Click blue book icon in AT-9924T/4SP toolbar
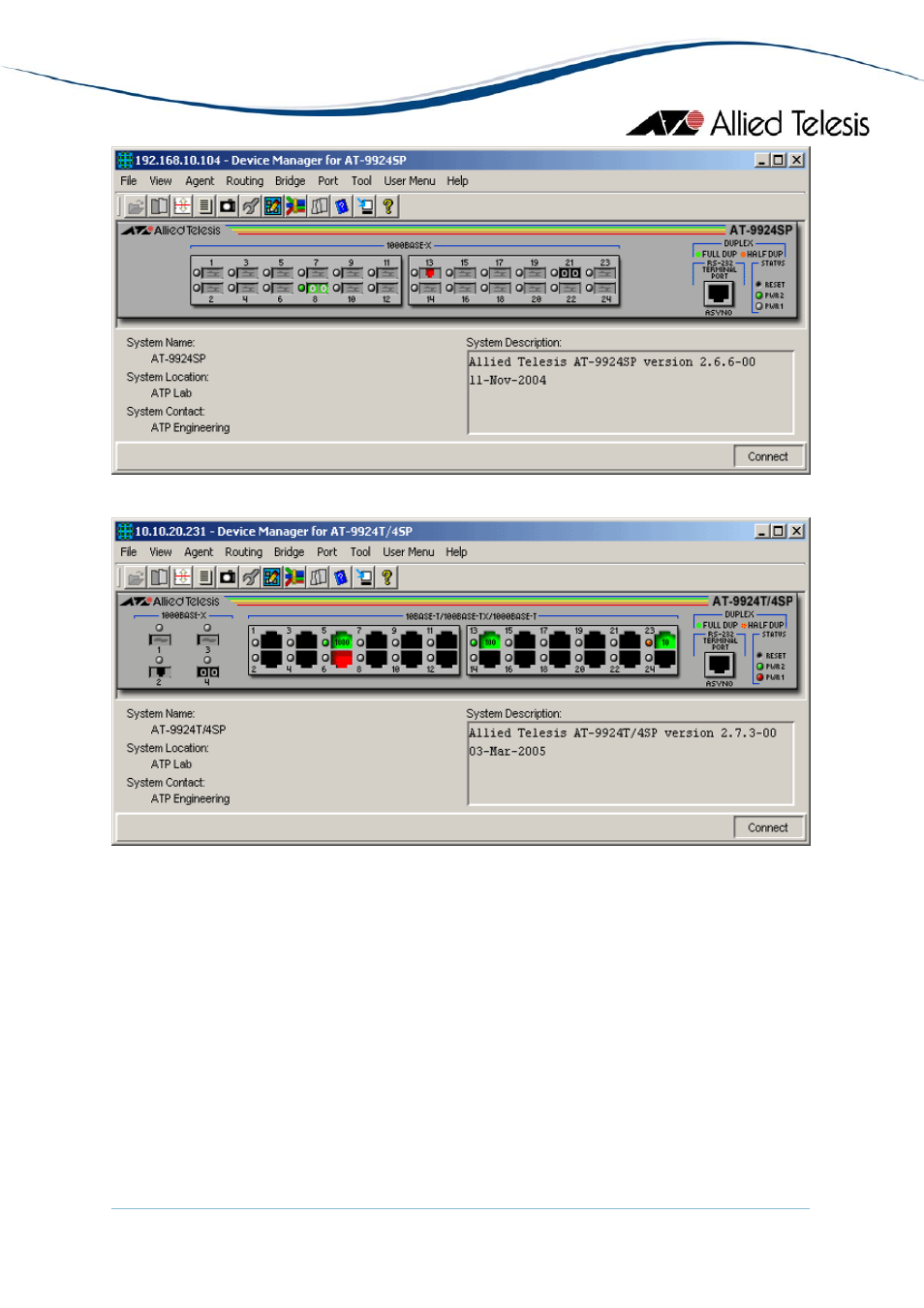The image size is (924, 1308). 341,577
